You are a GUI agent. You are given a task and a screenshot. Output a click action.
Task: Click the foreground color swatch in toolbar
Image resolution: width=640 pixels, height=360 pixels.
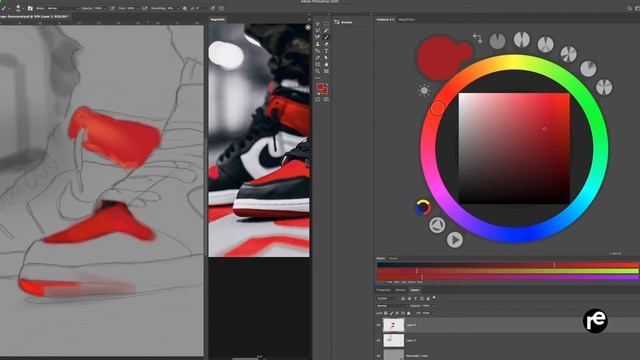pos(320,86)
